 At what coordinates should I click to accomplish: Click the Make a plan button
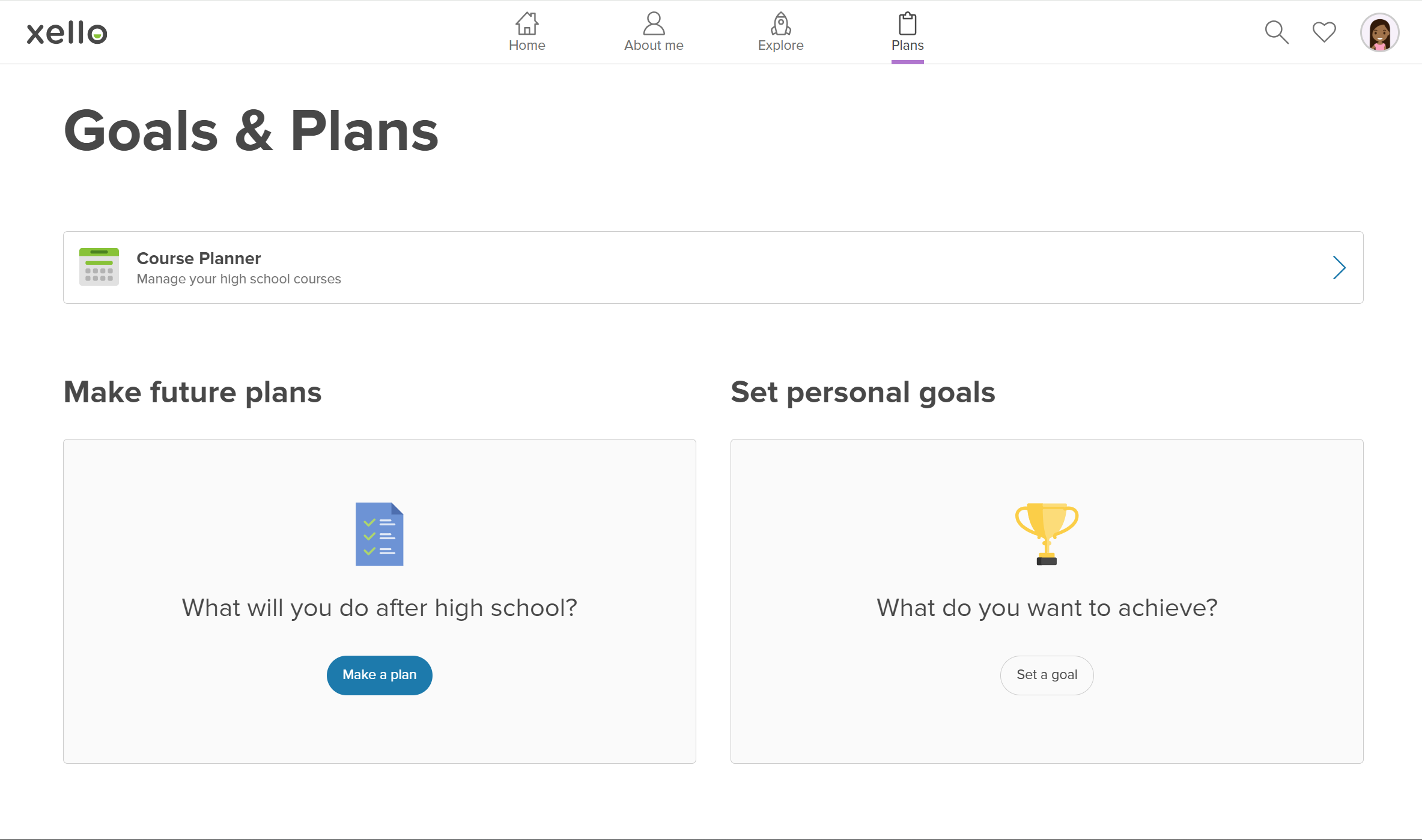pos(380,675)
